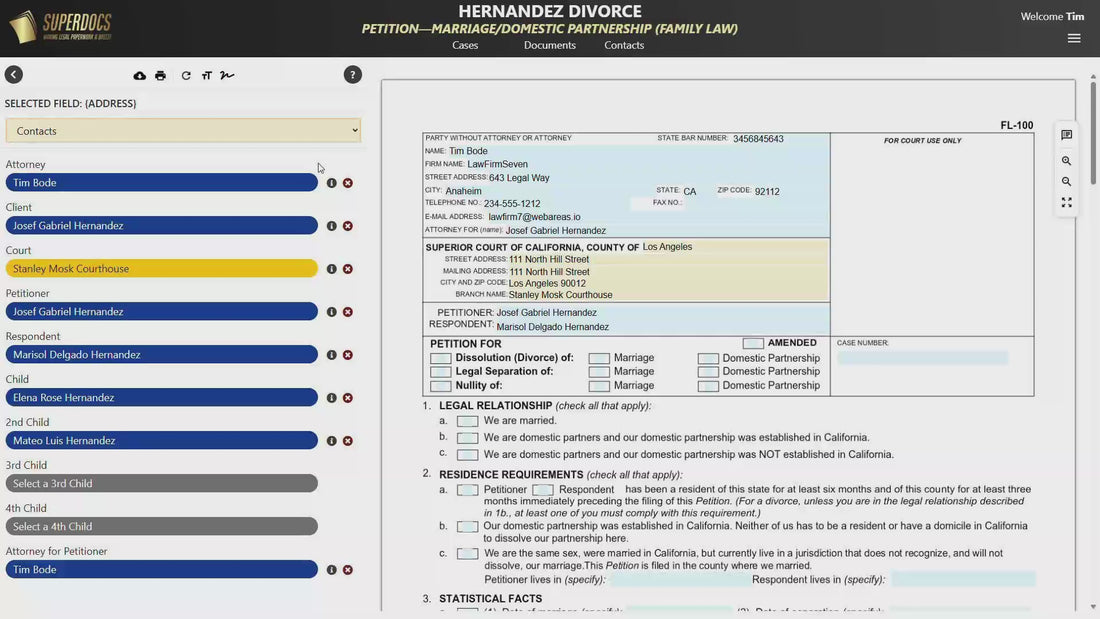
Task: Go to the Documents tab
Action: point(549,45)
